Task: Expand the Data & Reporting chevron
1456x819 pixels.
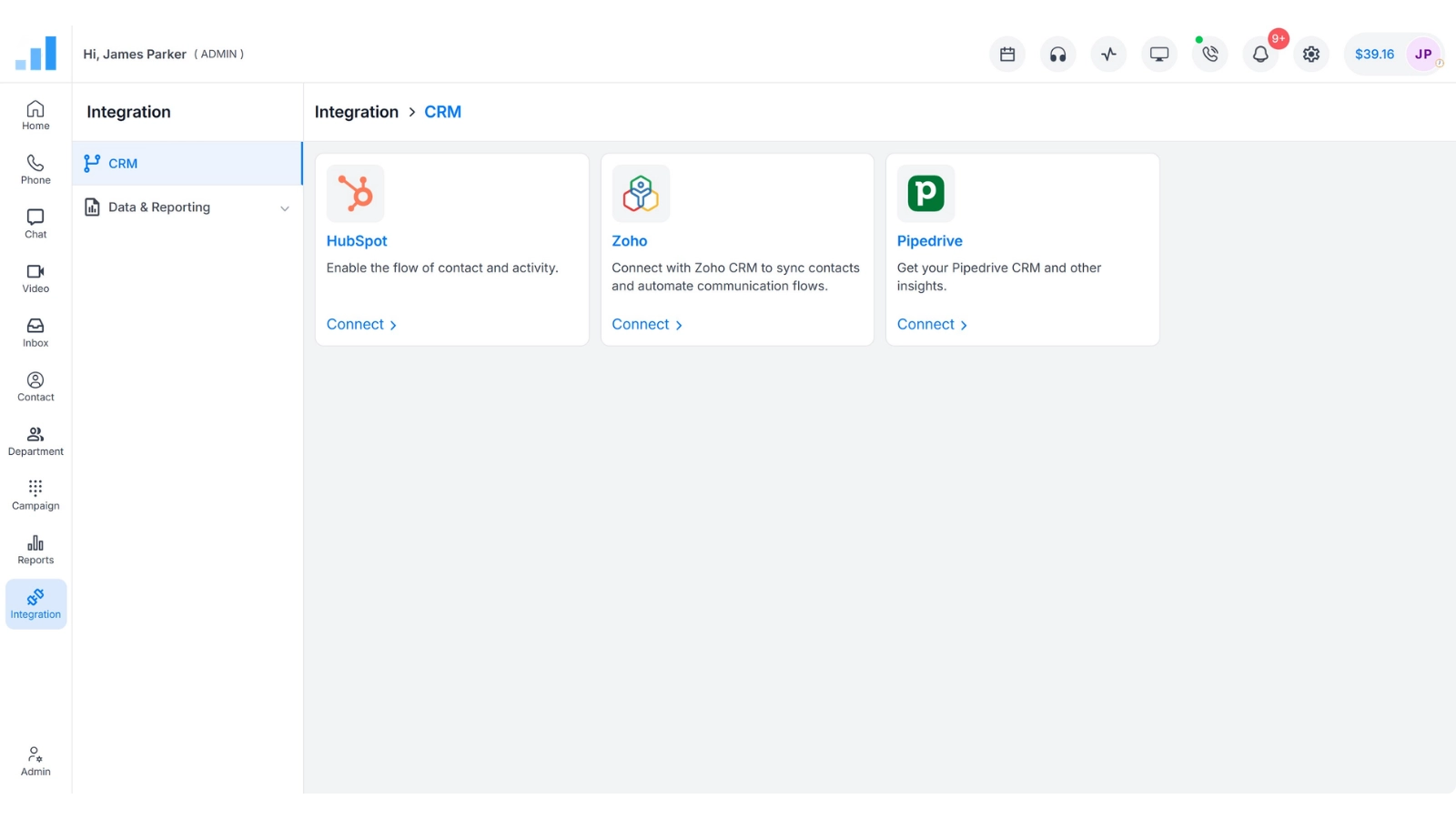Action: point(285,208)
